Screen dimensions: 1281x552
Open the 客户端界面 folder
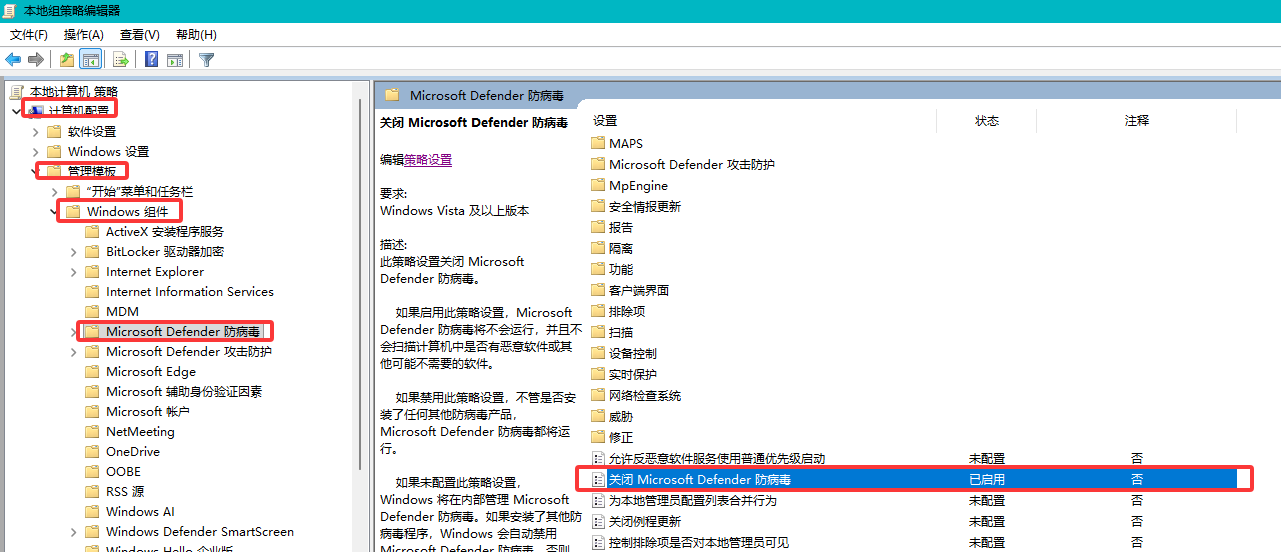pos(639,290)
